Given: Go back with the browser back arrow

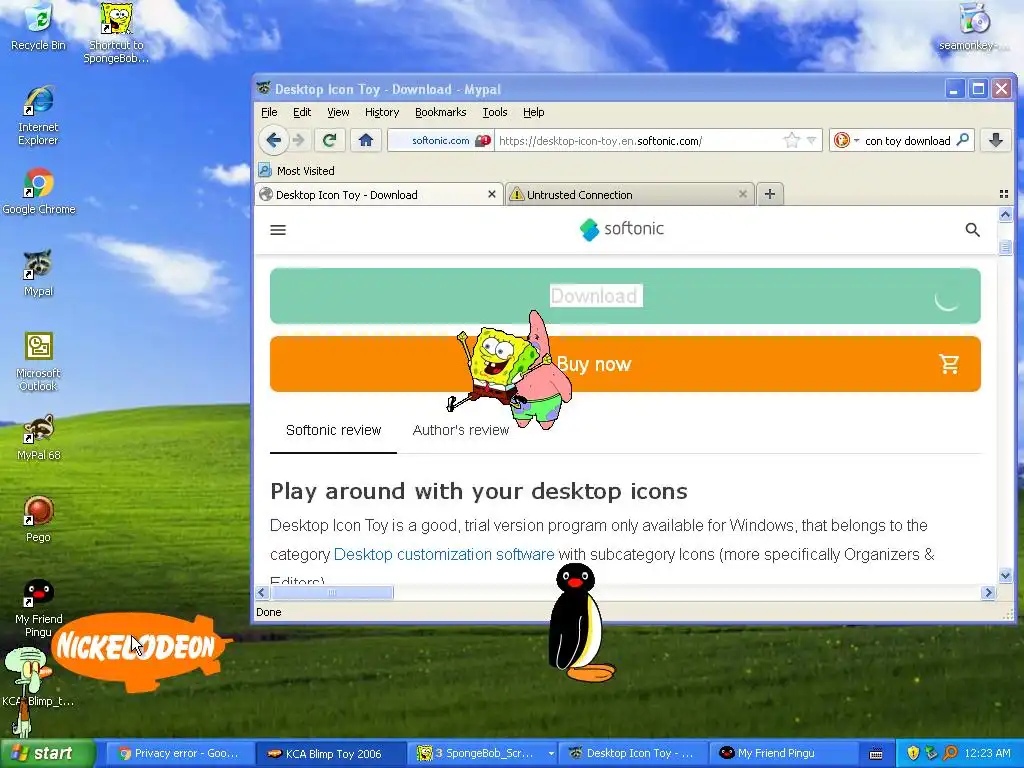Looking at the screenshot, I should (x=274, y=140).
